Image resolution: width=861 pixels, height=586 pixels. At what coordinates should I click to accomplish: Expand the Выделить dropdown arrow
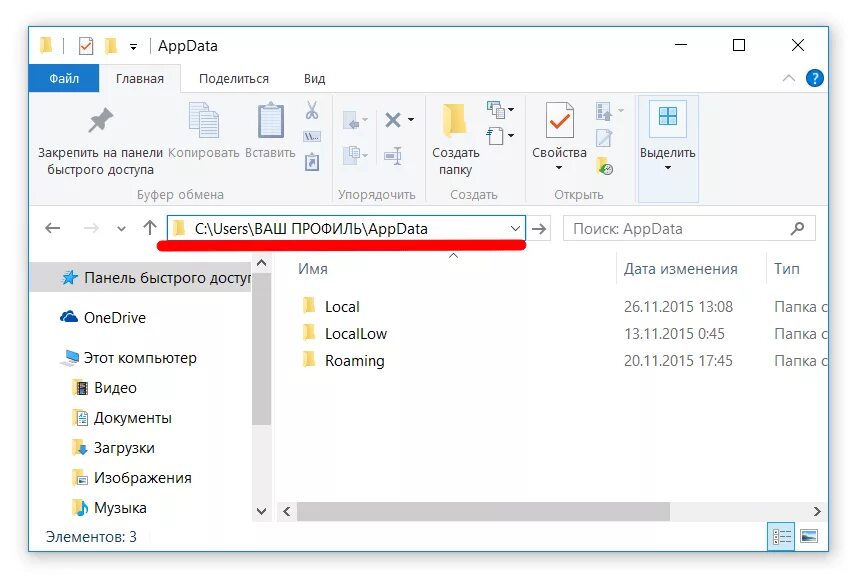[668, 168]
